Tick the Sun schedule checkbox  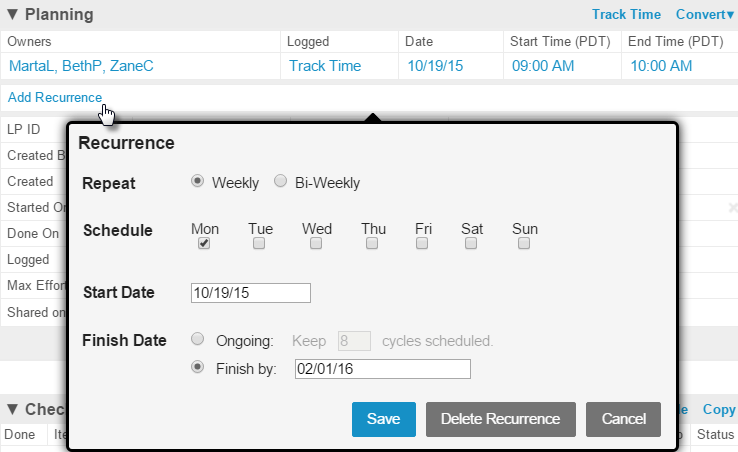point(524,243)
